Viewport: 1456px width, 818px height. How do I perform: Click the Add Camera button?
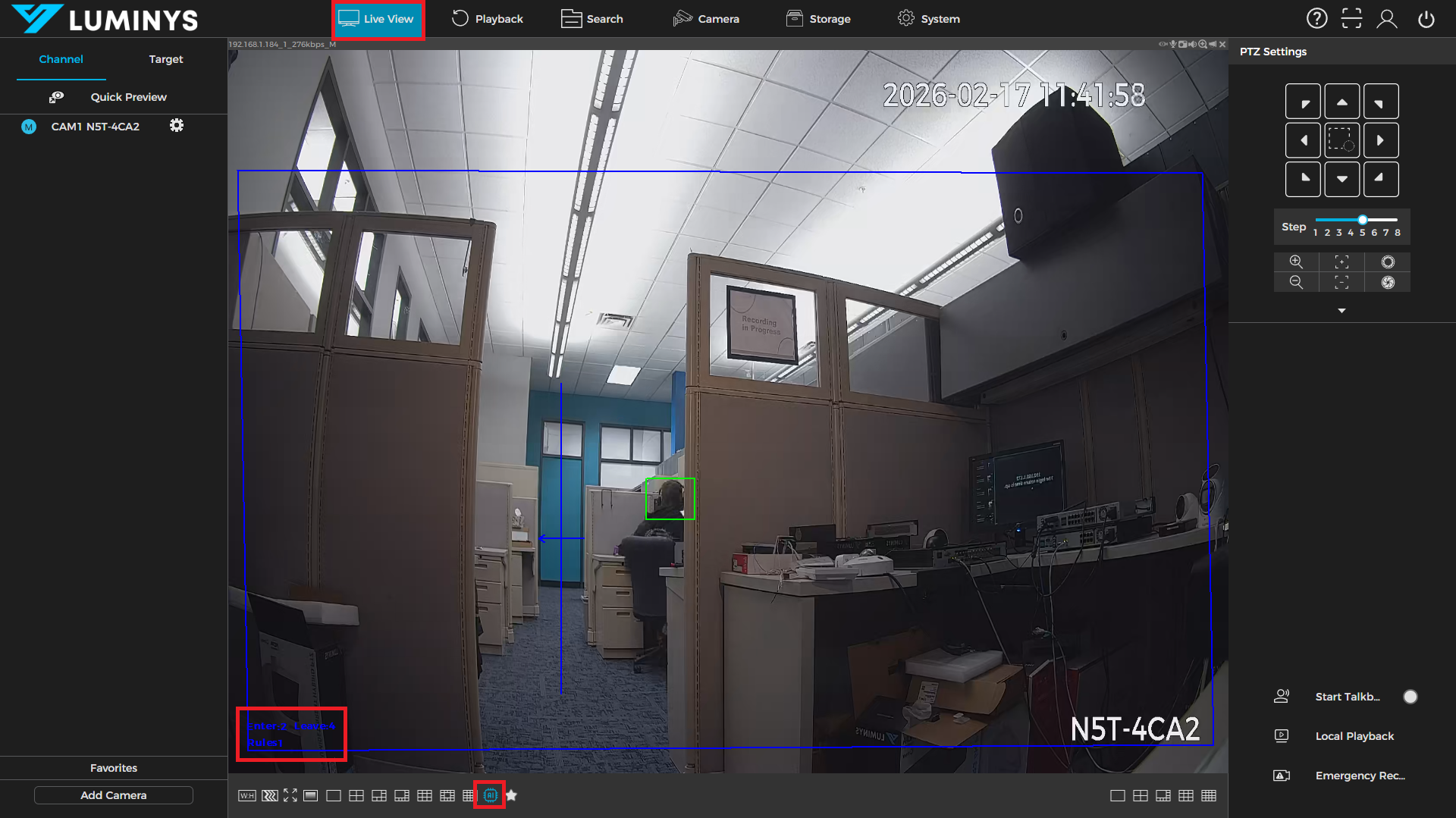(x=114, y=795)
